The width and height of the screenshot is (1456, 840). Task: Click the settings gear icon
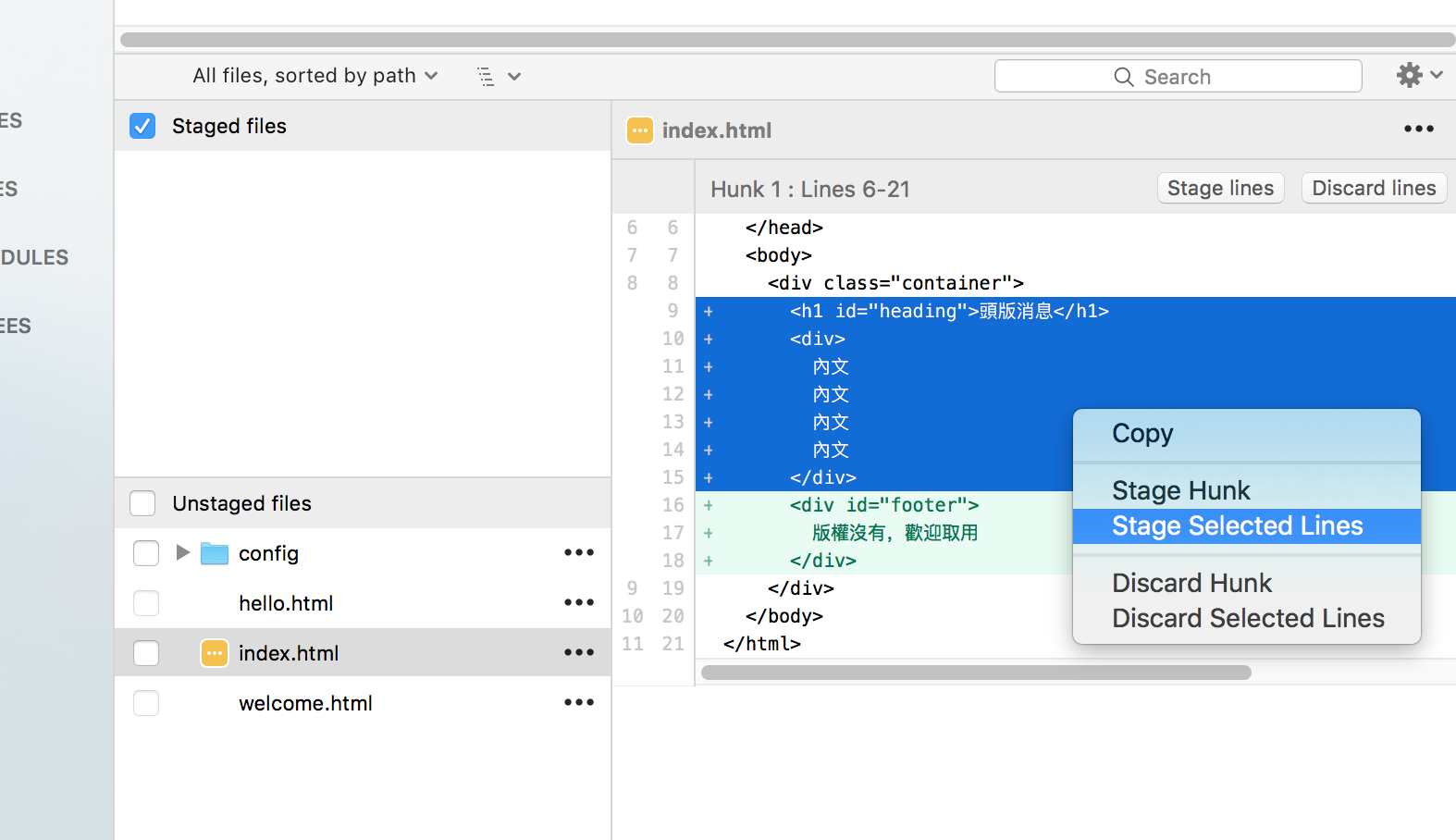[x=1409, y=75]
